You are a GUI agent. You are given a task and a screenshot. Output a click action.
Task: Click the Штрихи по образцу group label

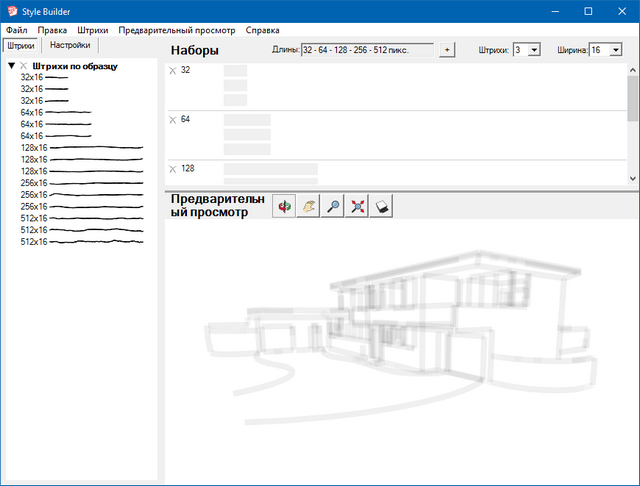point(75,66)
